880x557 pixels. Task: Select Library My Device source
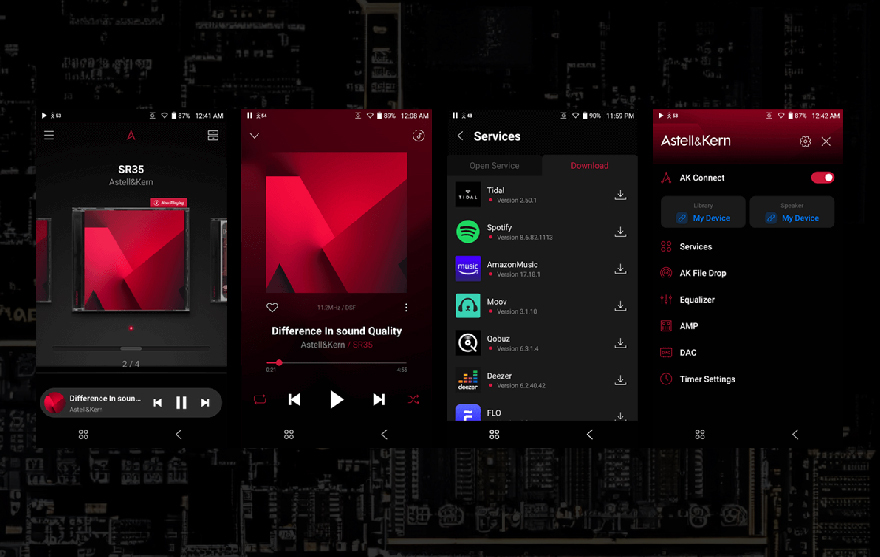[x=704, y=212]
